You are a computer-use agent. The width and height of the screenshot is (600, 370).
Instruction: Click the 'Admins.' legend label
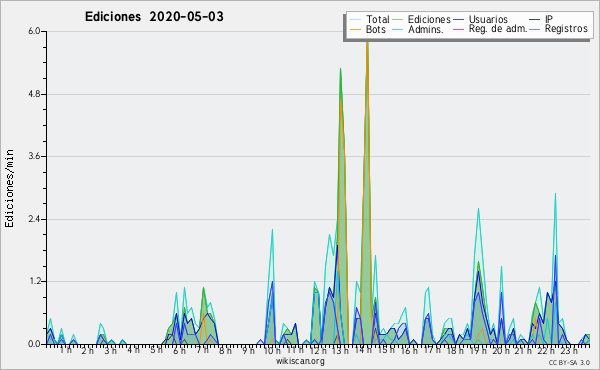click(426, 29)
